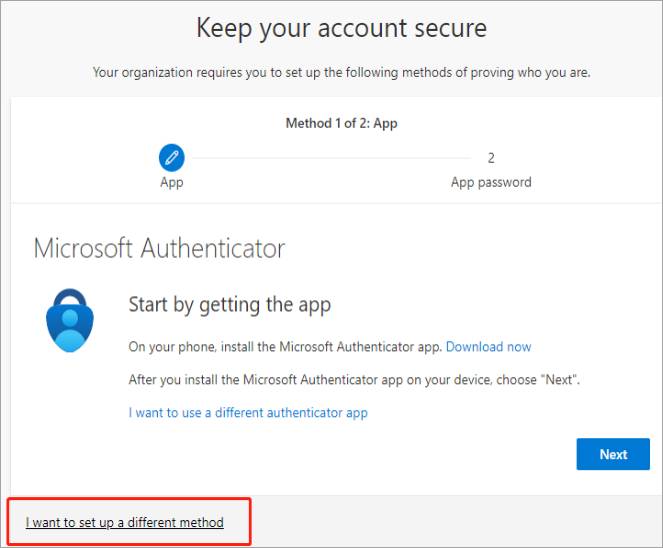The height and width of the screenshot is (548, 663).
Task: Click the Start by getting the app heading
Action: [x=230, y=305]
